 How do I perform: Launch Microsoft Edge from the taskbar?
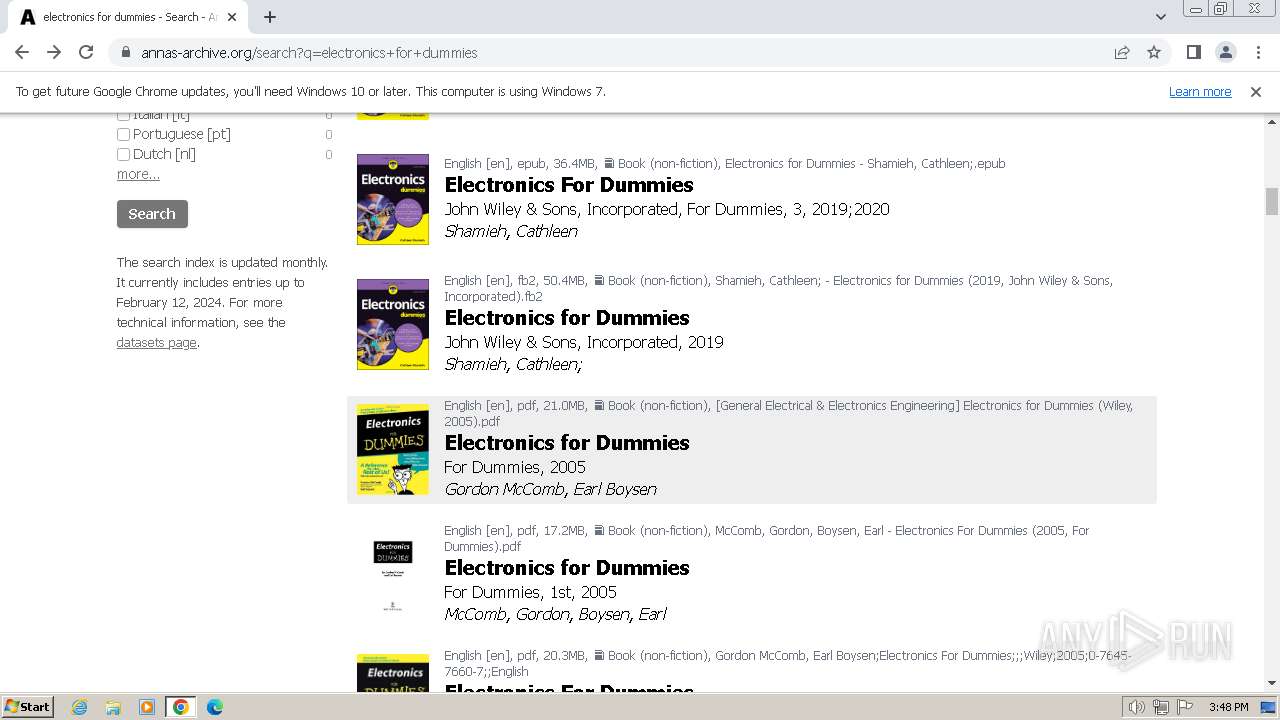[215, 707]
